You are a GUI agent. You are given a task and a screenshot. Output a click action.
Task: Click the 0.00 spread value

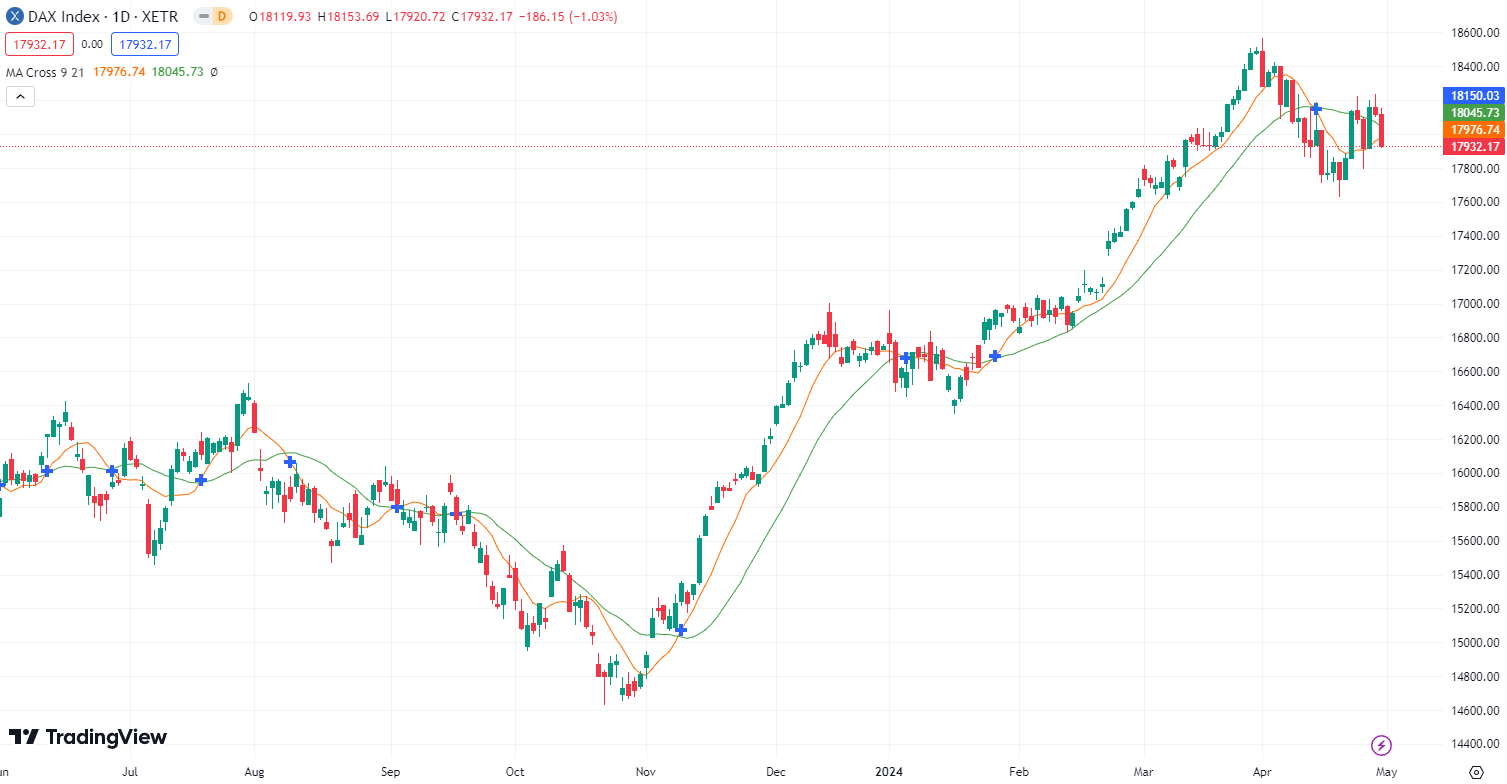coord(92,44)
